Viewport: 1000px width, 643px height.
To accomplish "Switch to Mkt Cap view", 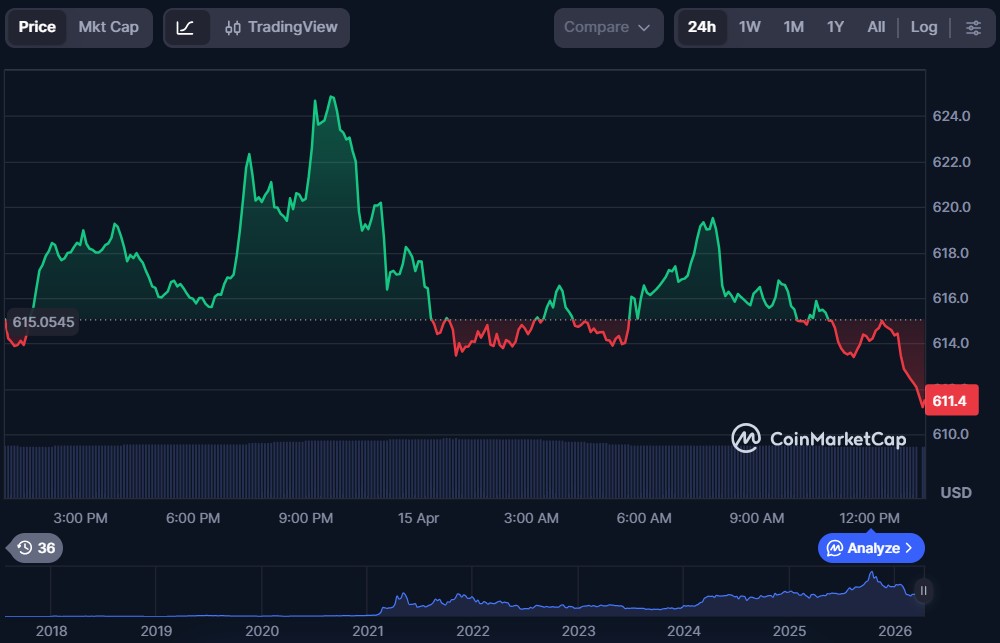I will [109, 27].
